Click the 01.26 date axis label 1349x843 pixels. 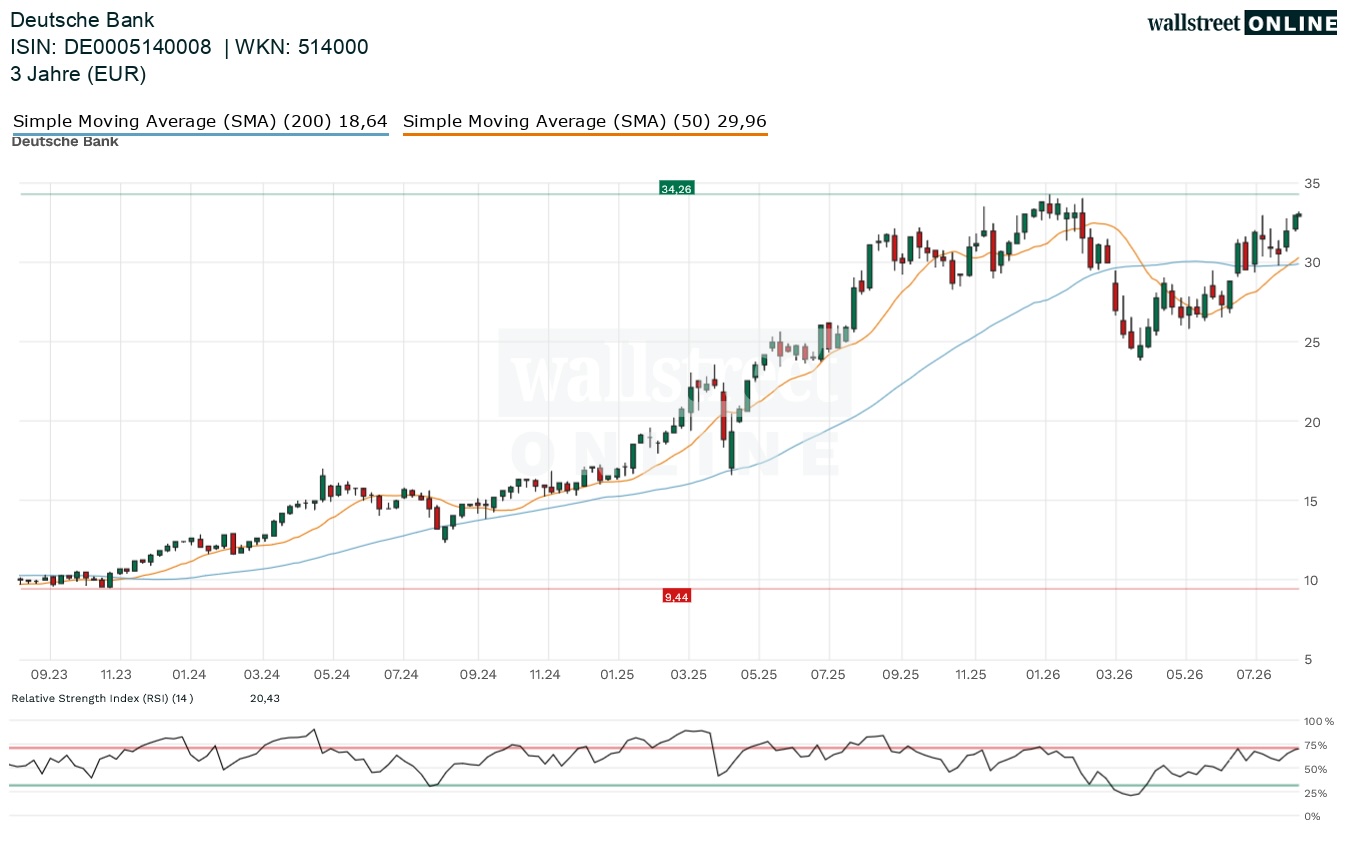point(1045,675)
